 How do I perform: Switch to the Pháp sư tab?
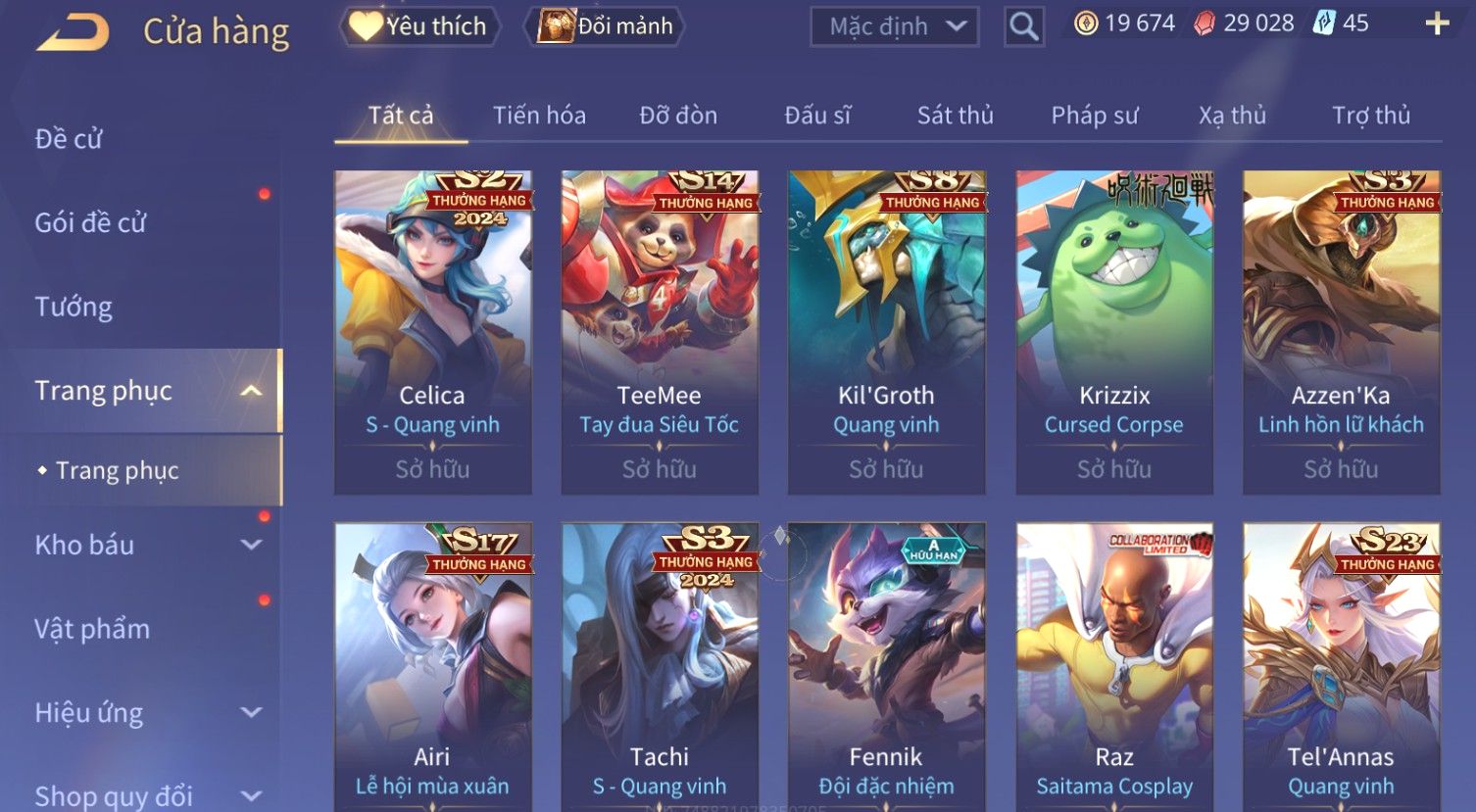1095,116
